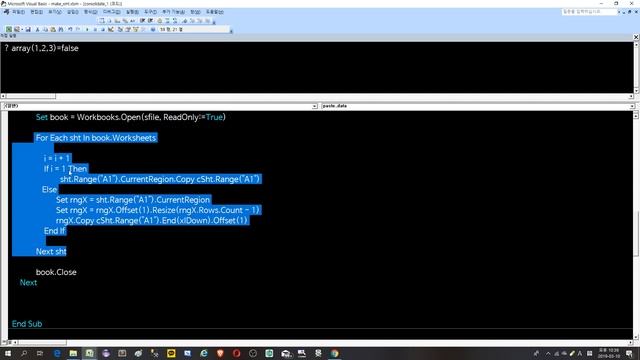Click the Next Bookmark icon
This screenshot has height=360, width=640.
[x=192, y=21]
